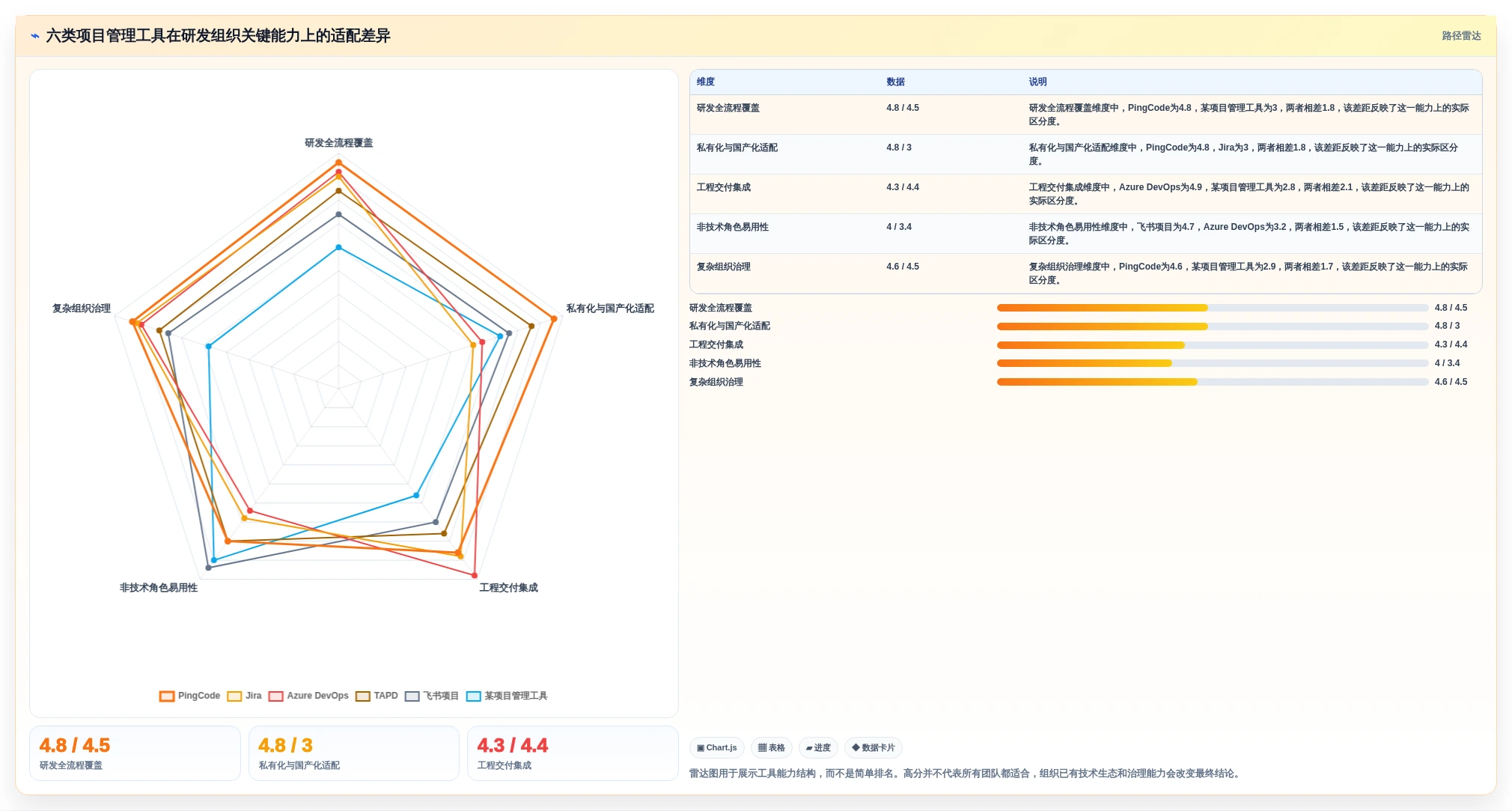Click the 数据卡片 tag chip
This screenshot has height=811, width=1512.
pos(874,747)
